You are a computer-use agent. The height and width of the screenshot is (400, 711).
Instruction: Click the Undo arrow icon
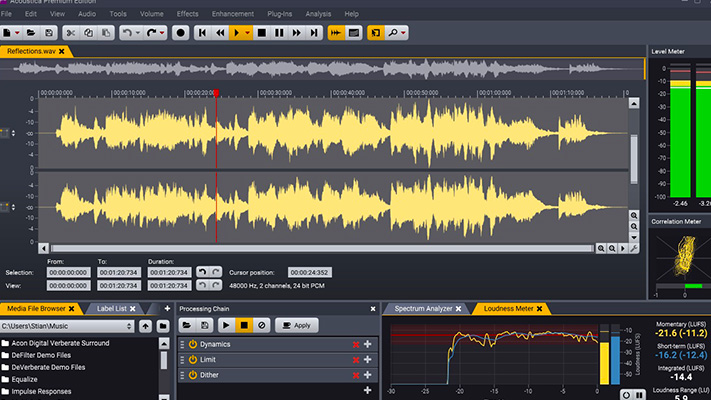[129, 33]
